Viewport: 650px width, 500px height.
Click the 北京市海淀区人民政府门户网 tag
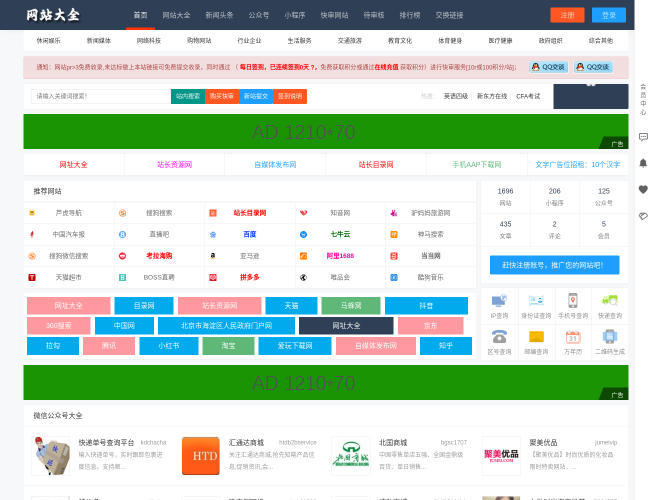[226, 326]
